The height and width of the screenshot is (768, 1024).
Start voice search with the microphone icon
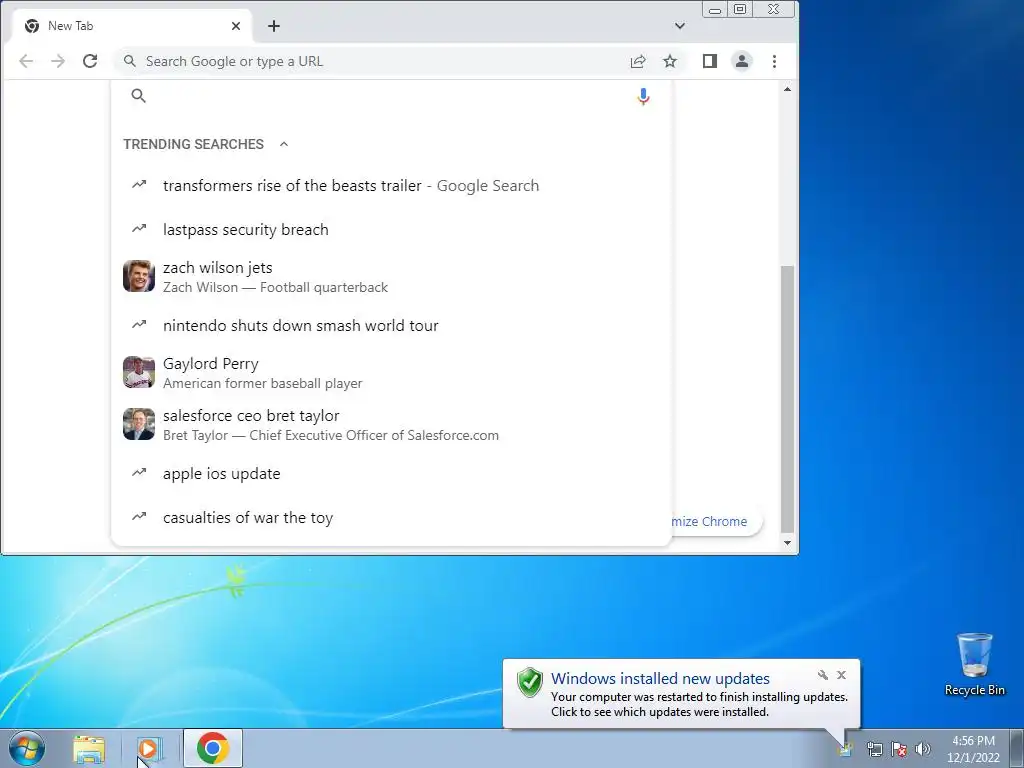[x=643, y=97]
